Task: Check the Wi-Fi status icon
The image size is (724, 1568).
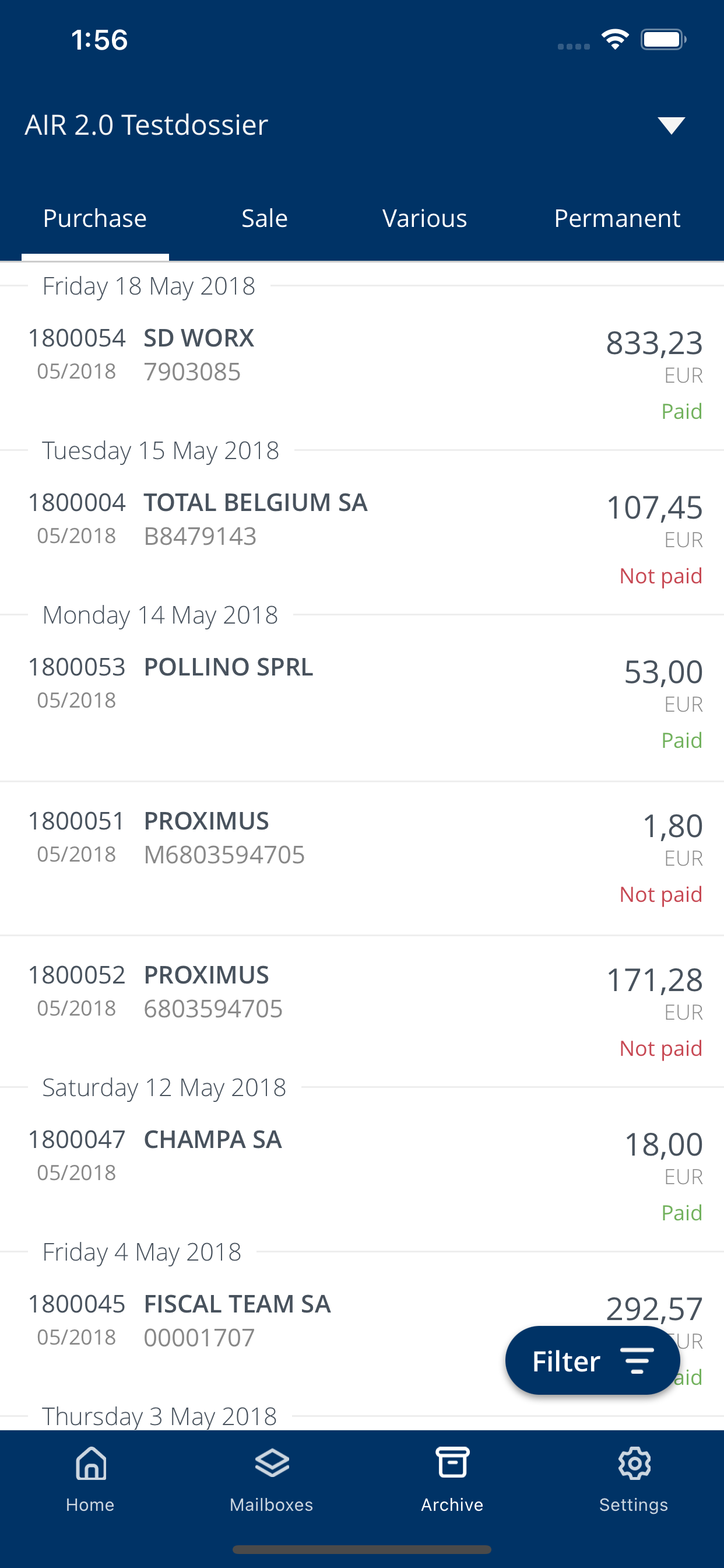Action: point(614,40)
